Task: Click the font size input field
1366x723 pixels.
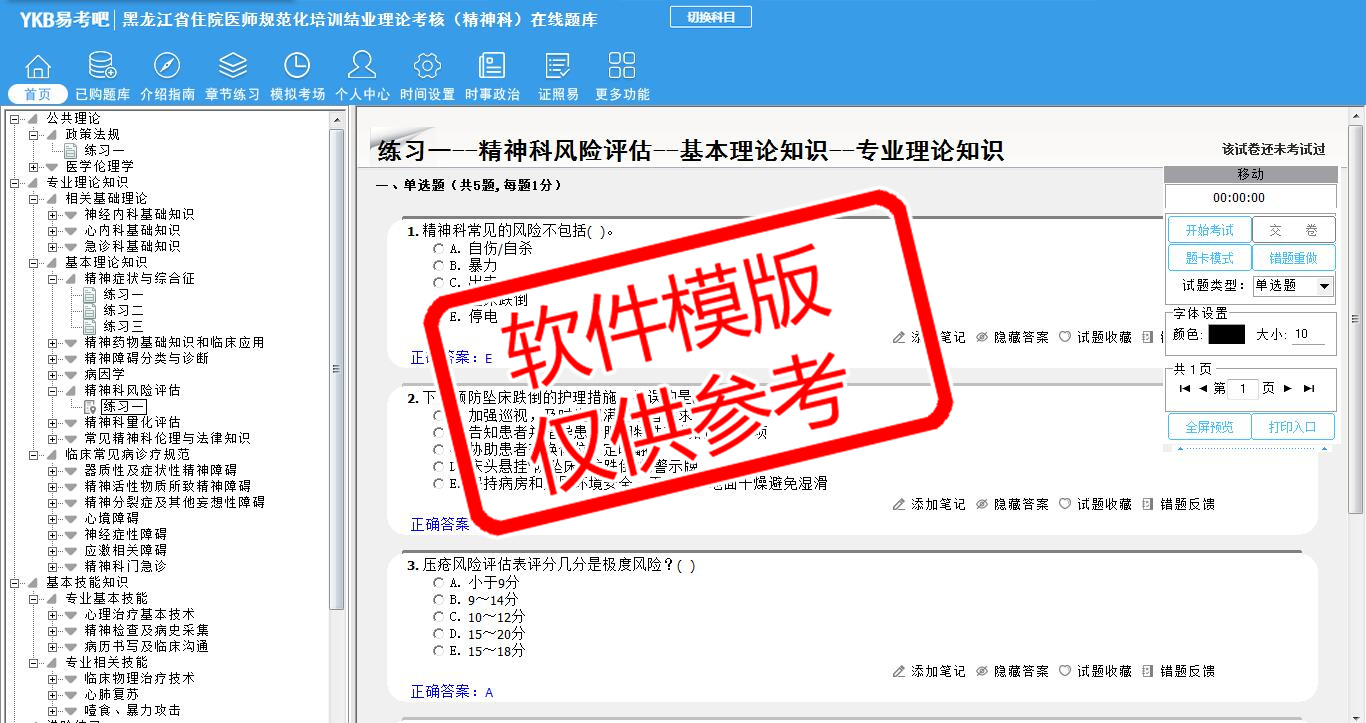Action: [1308, 335]
